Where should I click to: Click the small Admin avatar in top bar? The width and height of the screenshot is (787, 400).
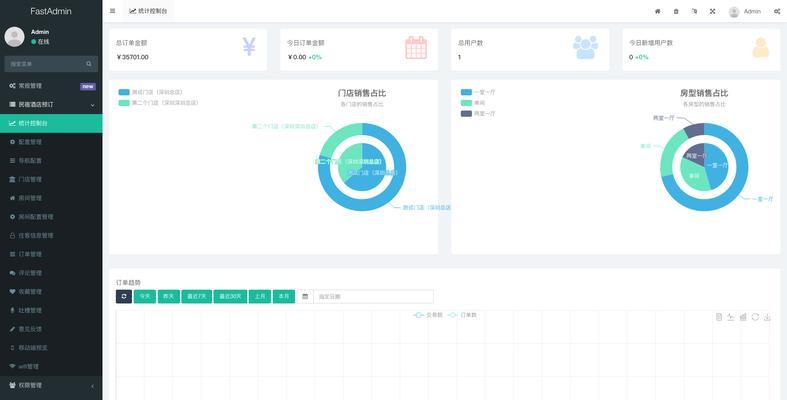point(734,12)
